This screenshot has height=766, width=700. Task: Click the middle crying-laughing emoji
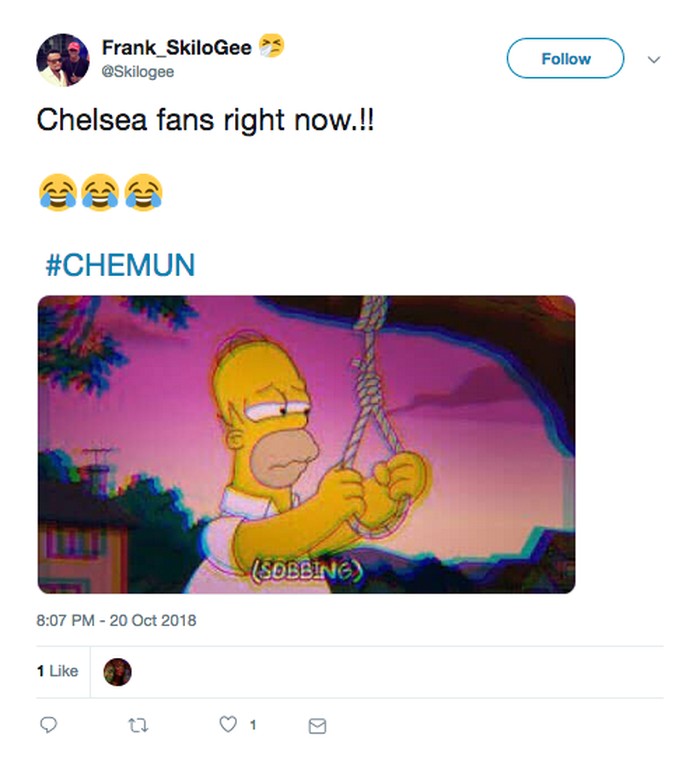click(x=100, y=193)
